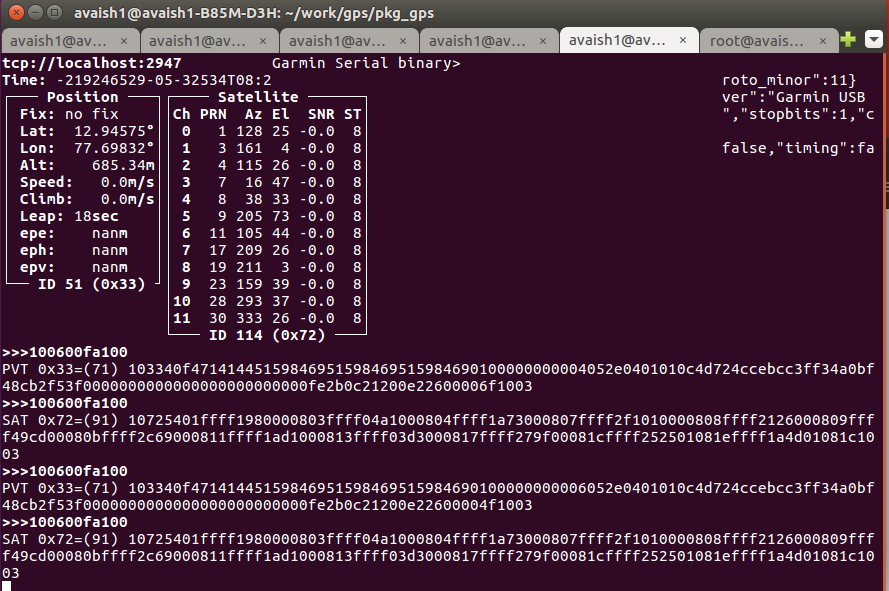Close the third avaish1 terminal tab

[x=403, y=41]
